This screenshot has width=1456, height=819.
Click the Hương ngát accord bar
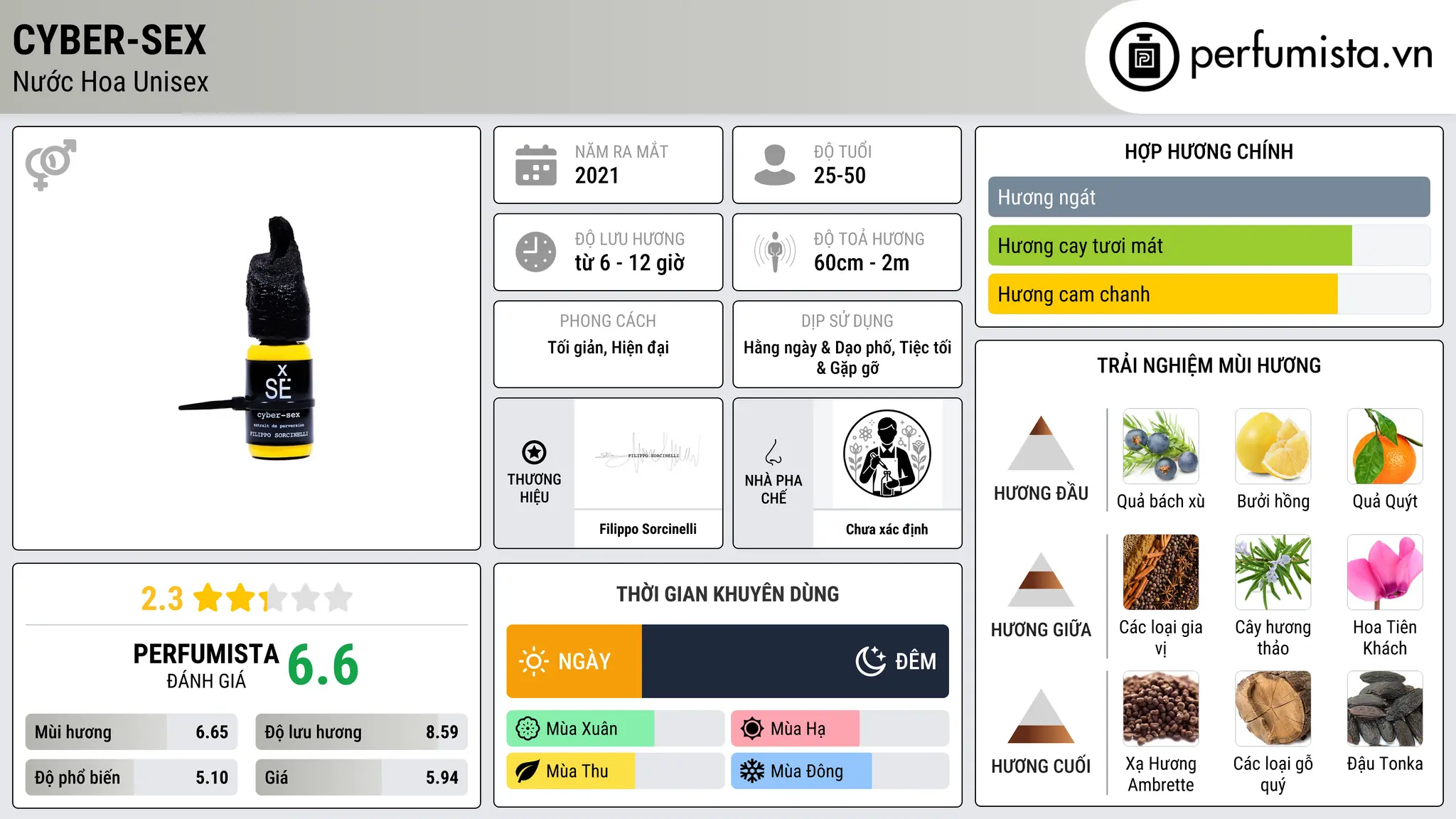pos(1209,197)
